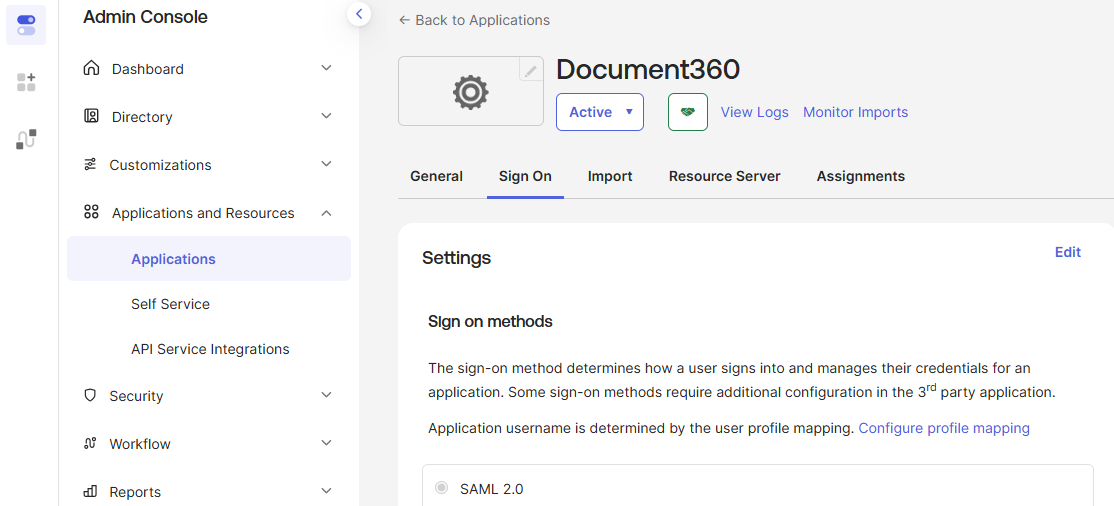Click the Applications and Resources grid icon
The height and width of the screenshot is (506, 1114).
(91, 212)
